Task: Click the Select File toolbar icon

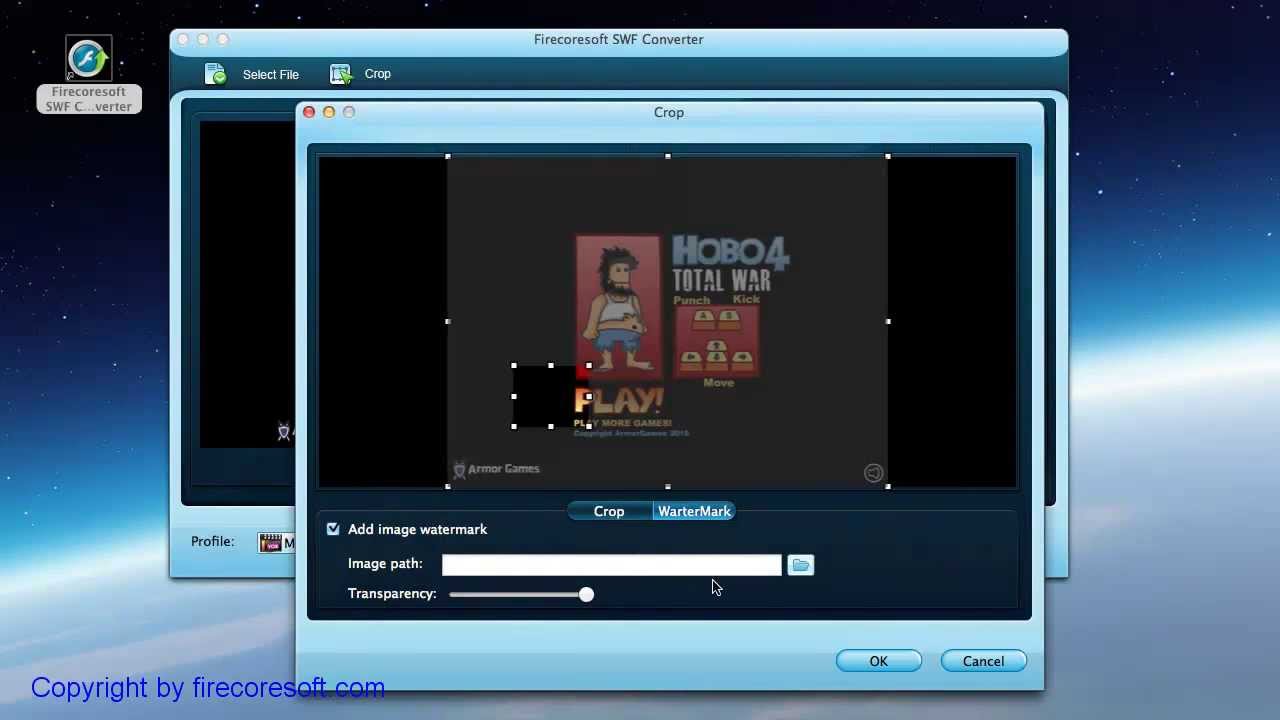Action: click(216, 74)
